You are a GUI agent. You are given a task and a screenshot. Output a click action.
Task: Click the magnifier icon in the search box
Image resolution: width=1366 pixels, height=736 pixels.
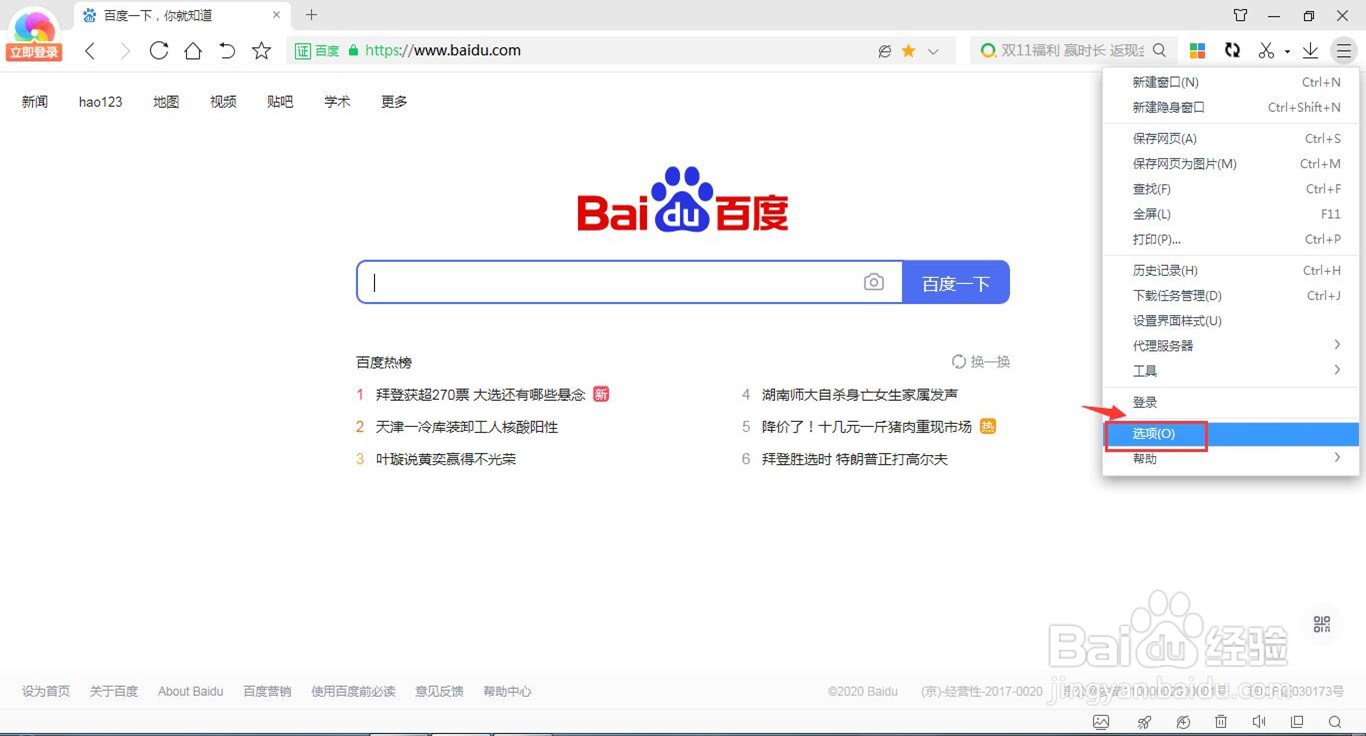[1159, 50]
